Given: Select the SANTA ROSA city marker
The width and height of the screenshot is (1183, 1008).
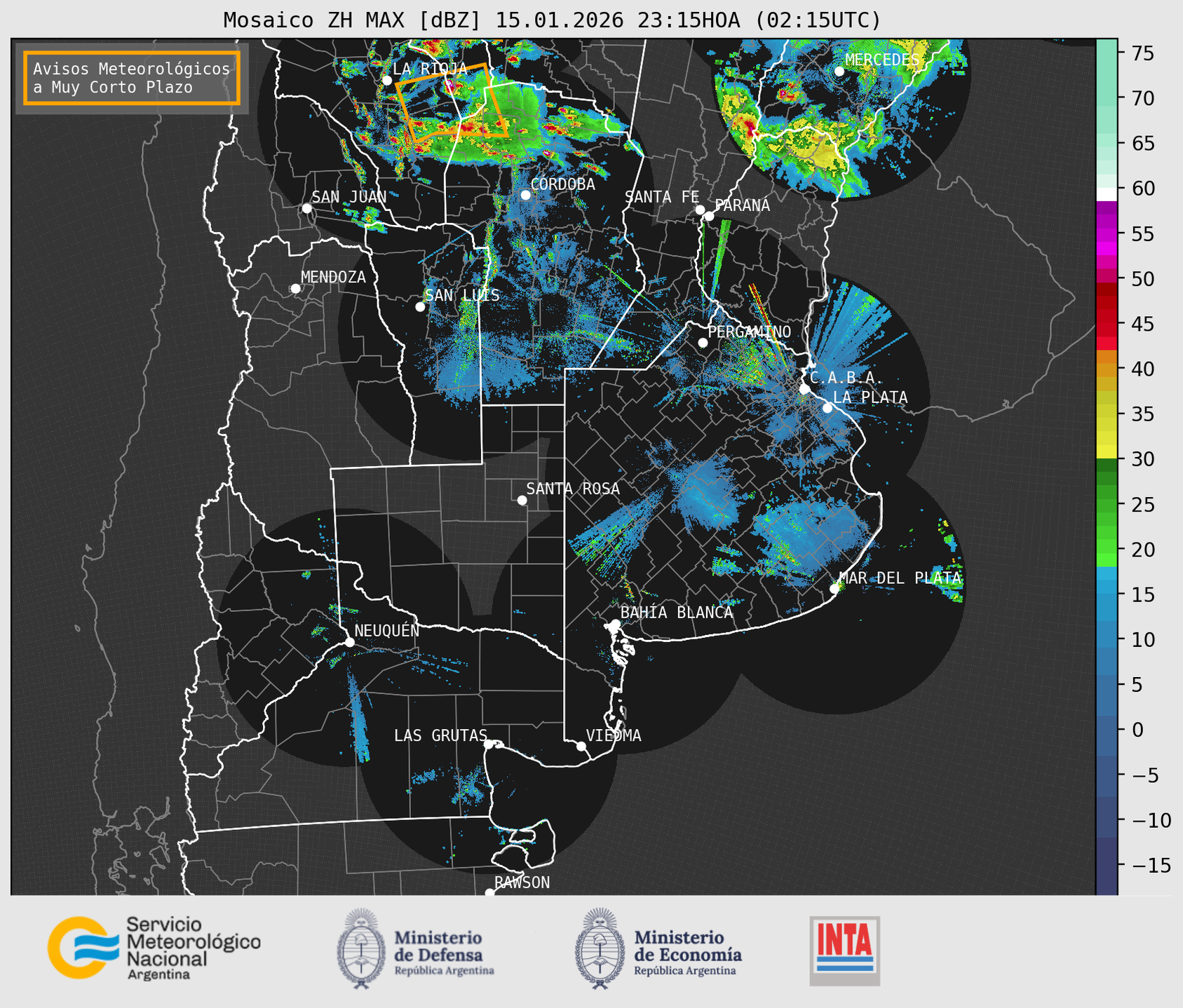Looking at the screenshot, I should (522, 500).
